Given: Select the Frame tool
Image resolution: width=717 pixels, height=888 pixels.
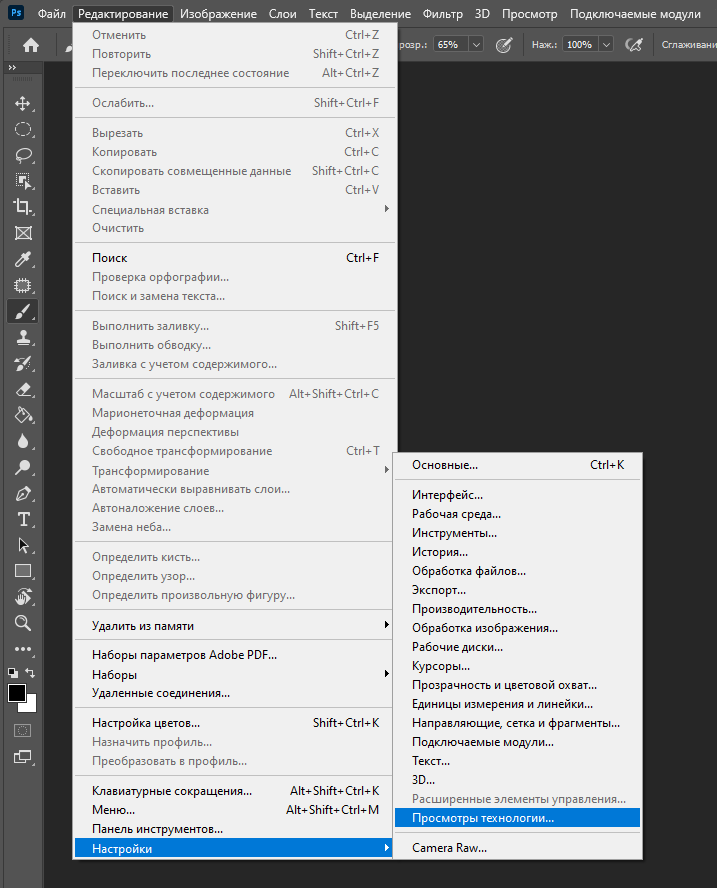Looking at the screenshot, I should click(x=23, y=233).
